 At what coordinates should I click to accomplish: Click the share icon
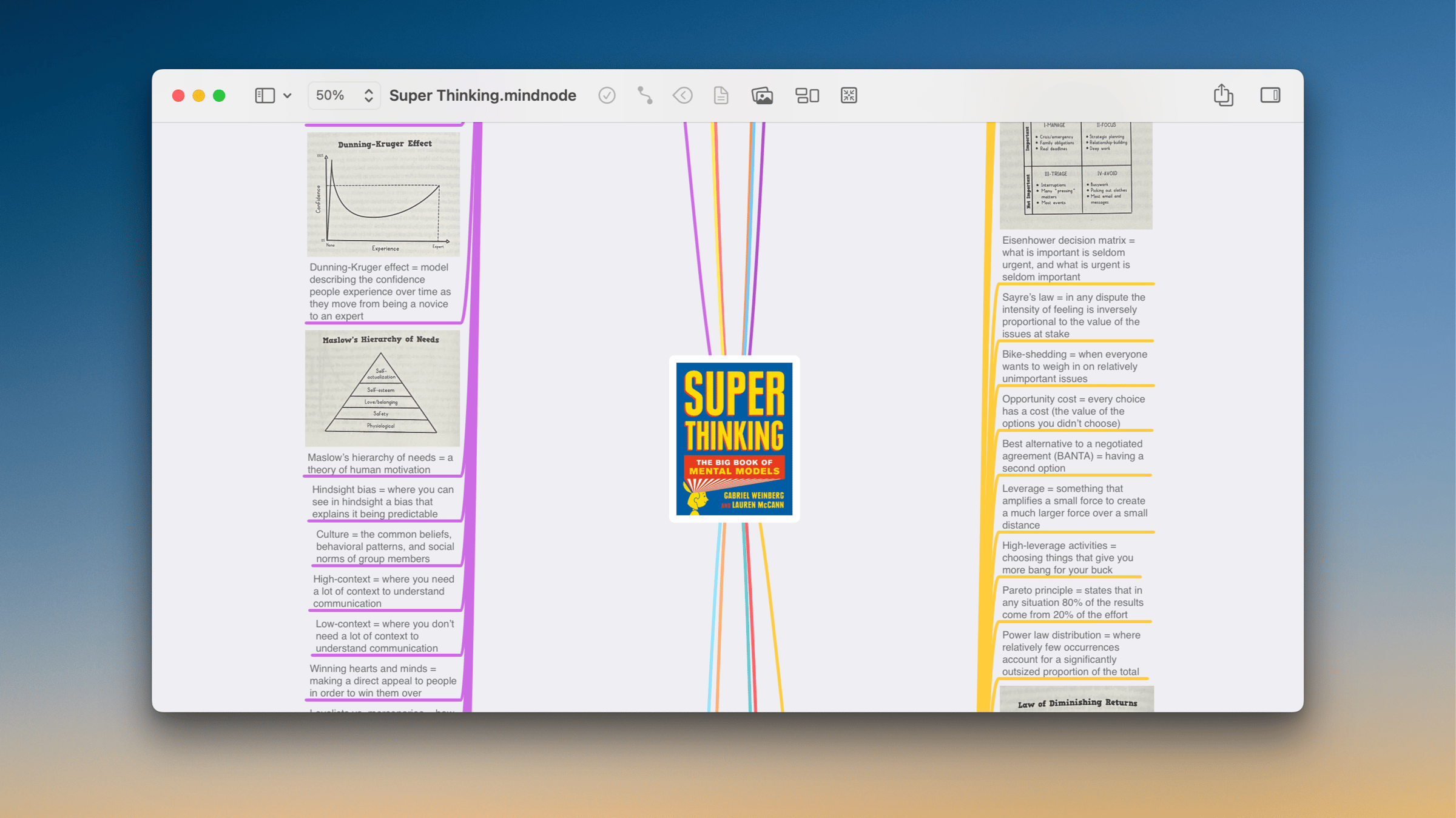coord(1223,95)
